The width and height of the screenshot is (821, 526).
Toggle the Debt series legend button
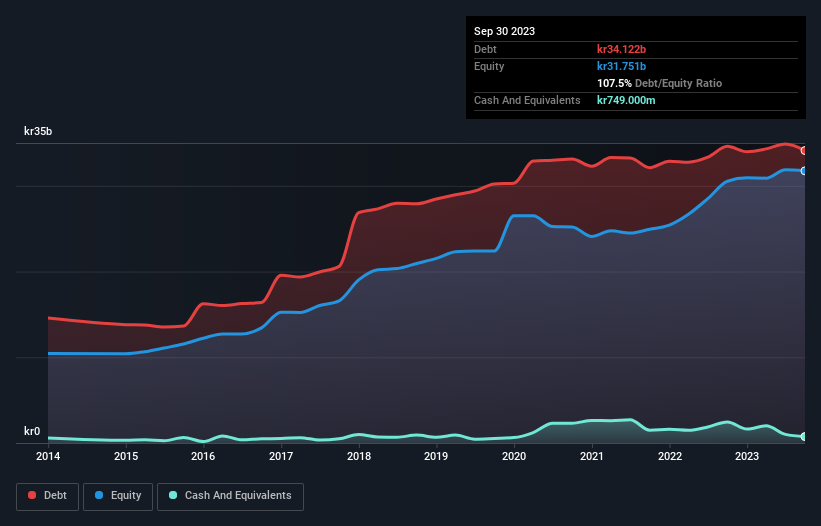click(x=48, y=496)
